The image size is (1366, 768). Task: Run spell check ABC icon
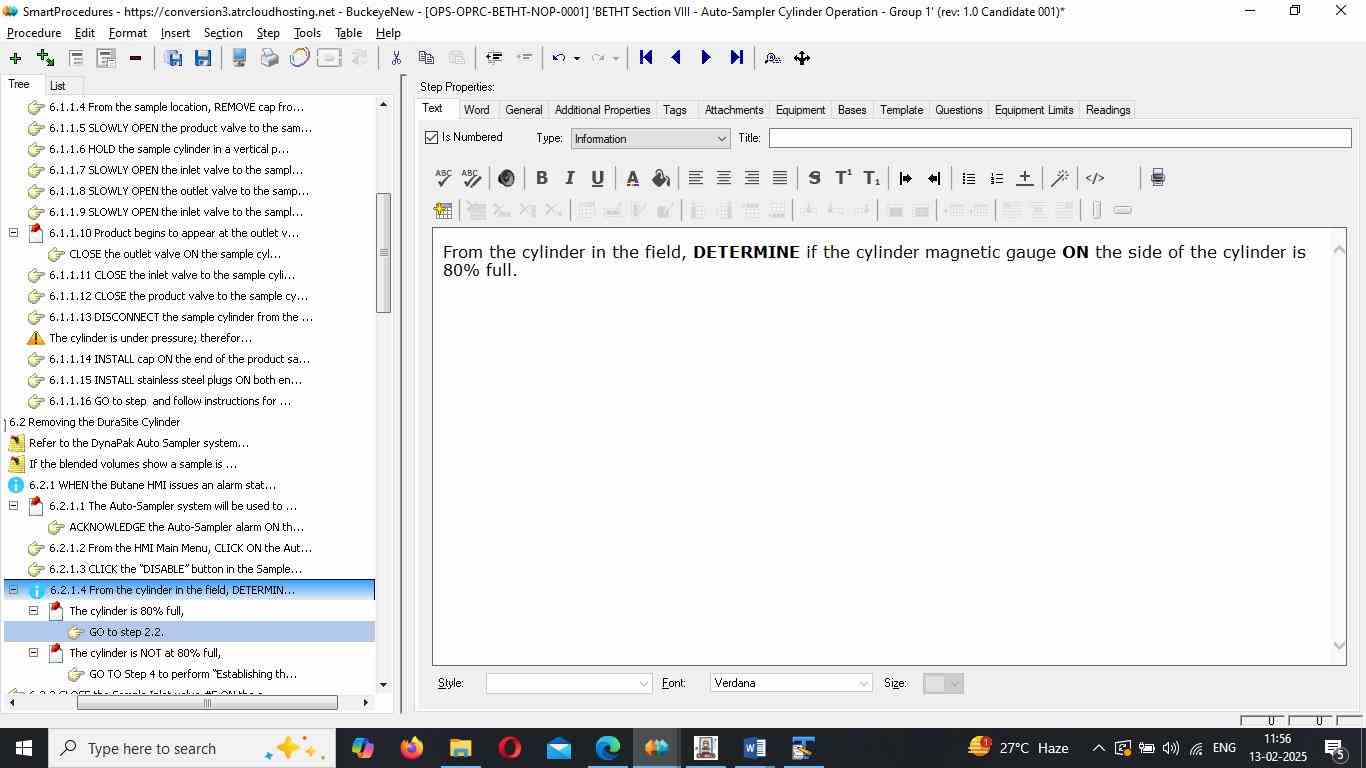click(443, 178)
